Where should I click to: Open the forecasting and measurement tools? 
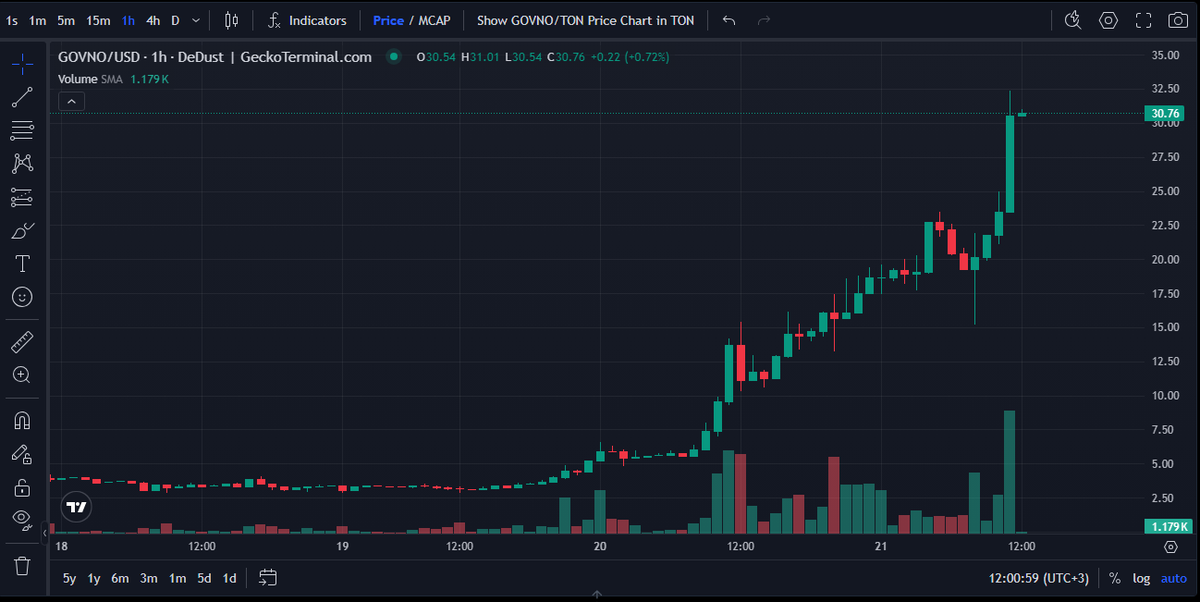click(x=22, y=197)
